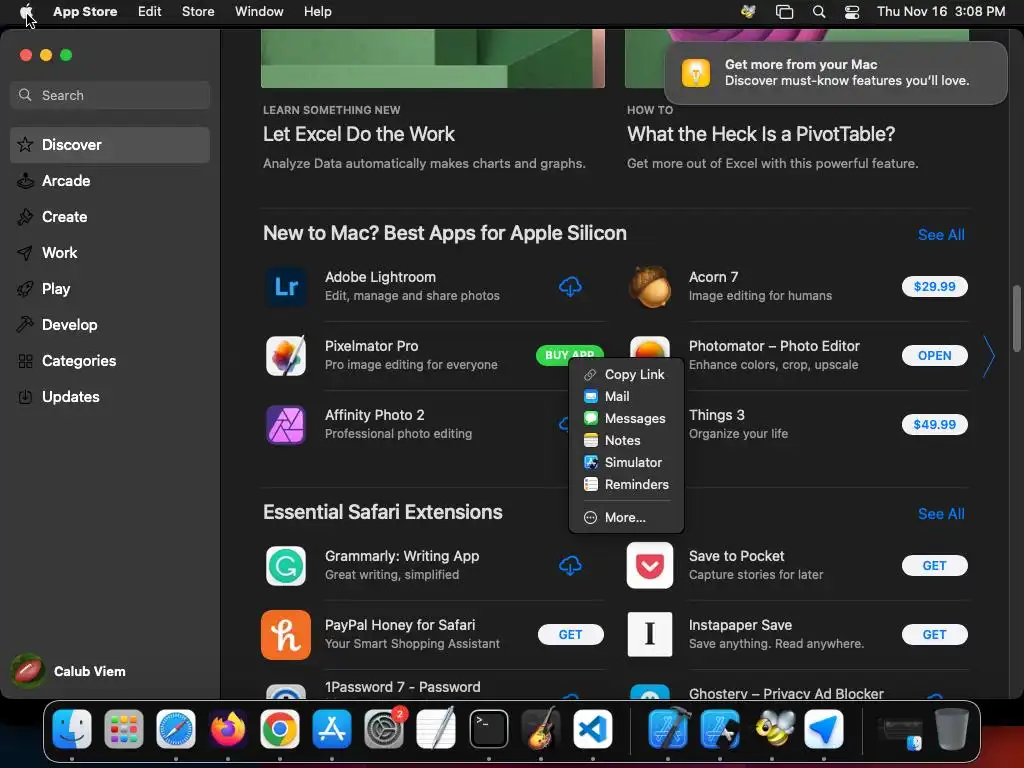Share via Messages in popup menu

point(626,419)
